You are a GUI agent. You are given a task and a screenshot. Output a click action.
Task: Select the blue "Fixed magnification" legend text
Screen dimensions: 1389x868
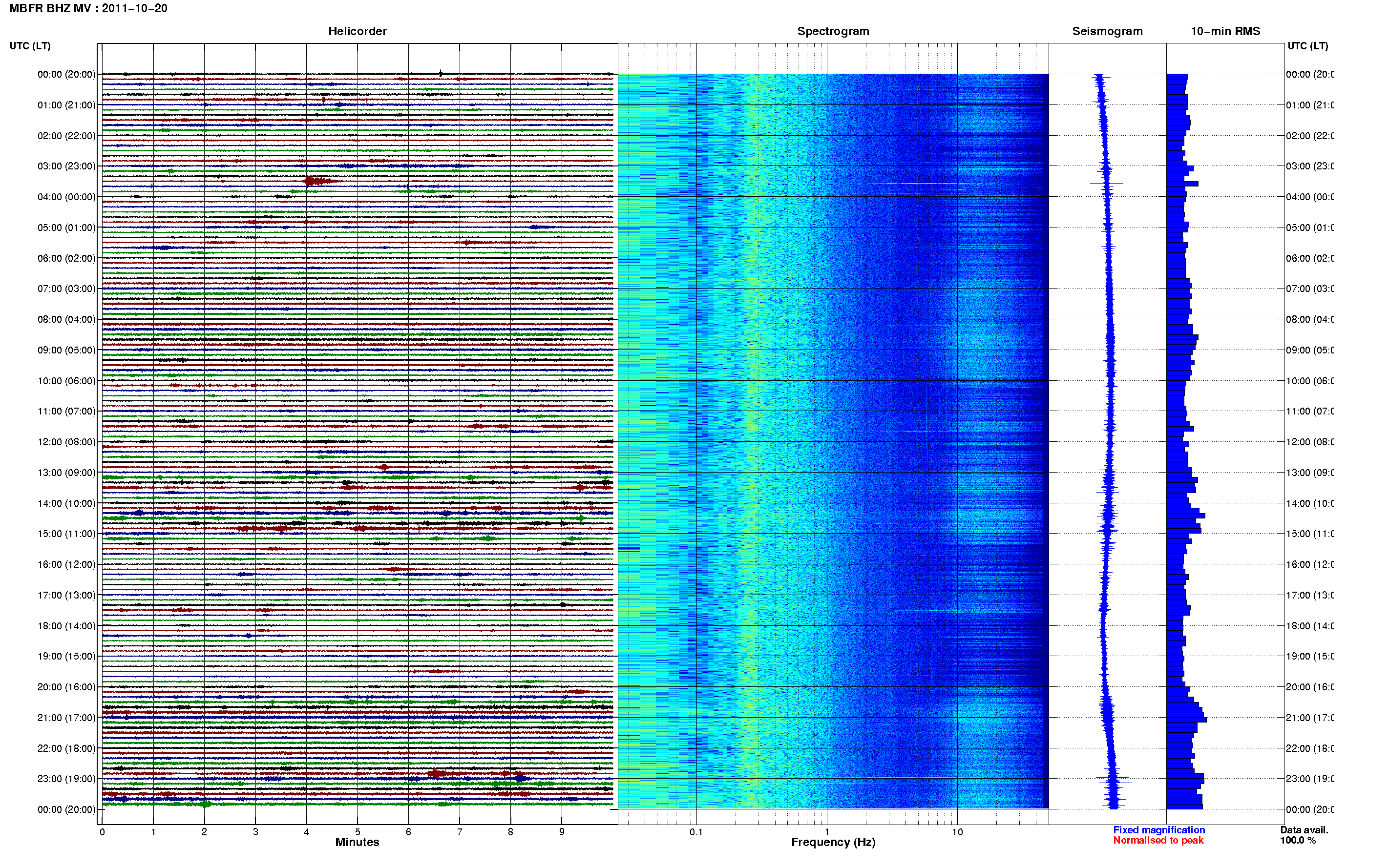click(x=1159, y=829)
